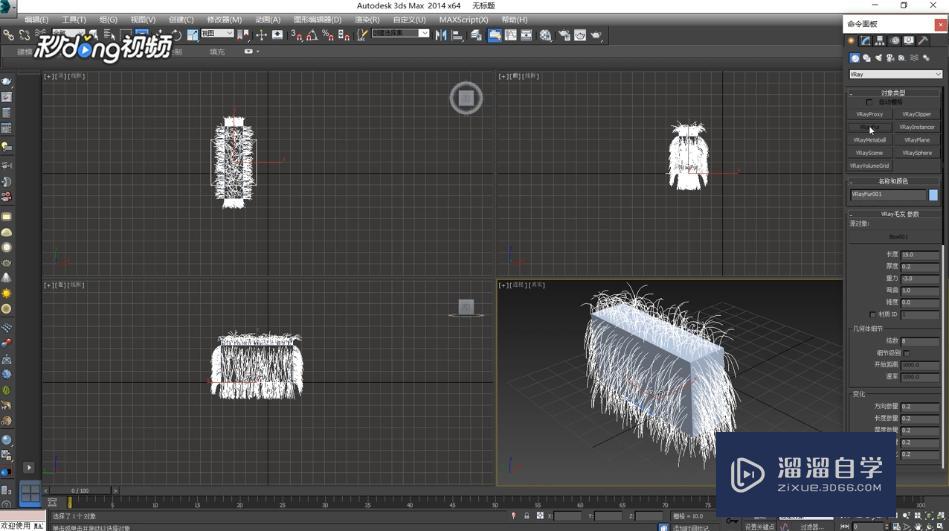
Task: Open the VRay category dropdown
Action: (x=896, y=74)
